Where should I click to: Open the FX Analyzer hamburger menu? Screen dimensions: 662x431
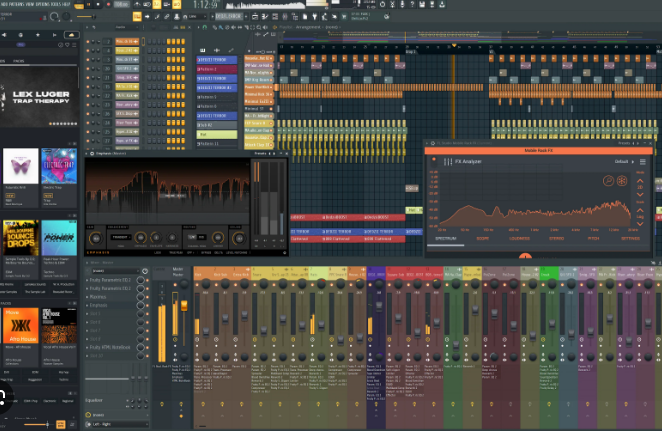point(643,162)
